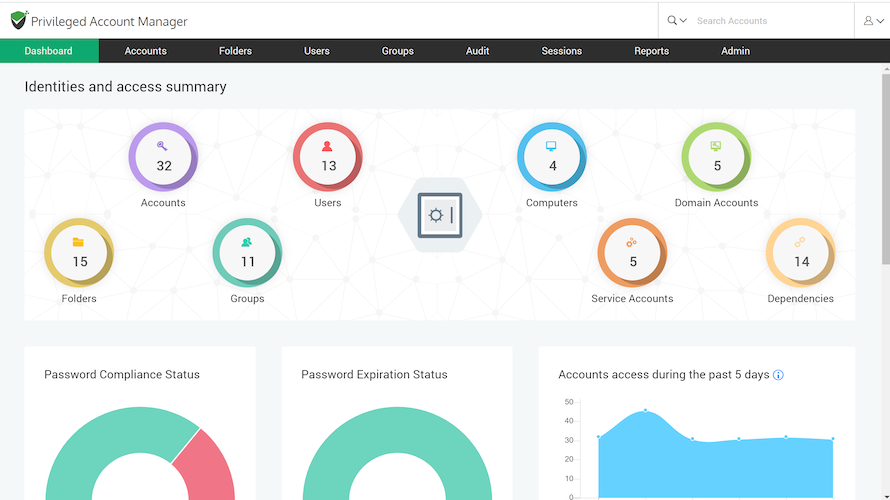890x500 pixels.
Task: Click the Privileged Account Manager shield logo
Action: 19,20
